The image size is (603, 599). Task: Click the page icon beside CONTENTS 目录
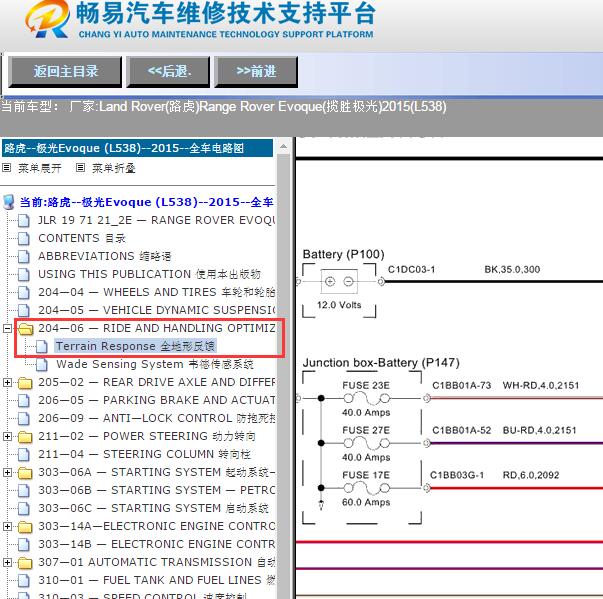click(x=24, y=239)
